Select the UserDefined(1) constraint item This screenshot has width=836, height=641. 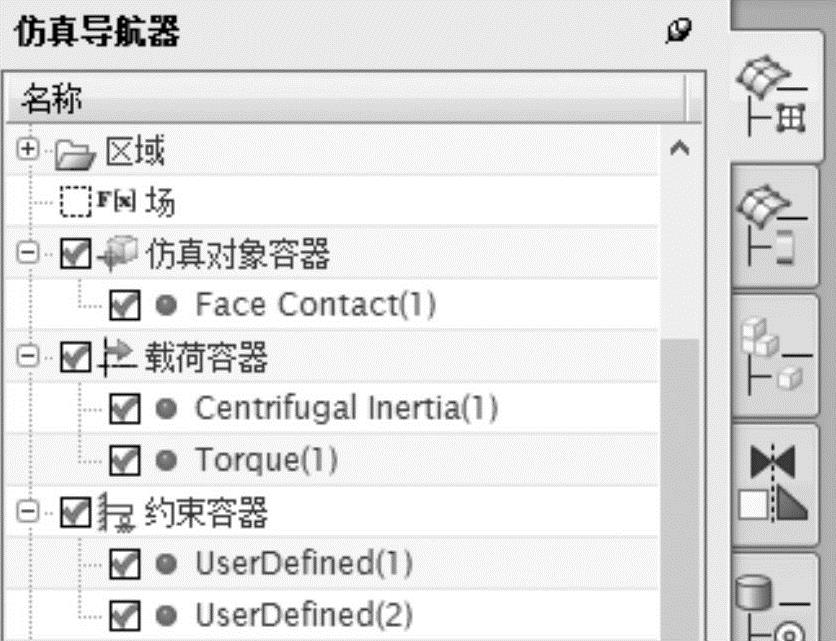(x=303, y=564)
